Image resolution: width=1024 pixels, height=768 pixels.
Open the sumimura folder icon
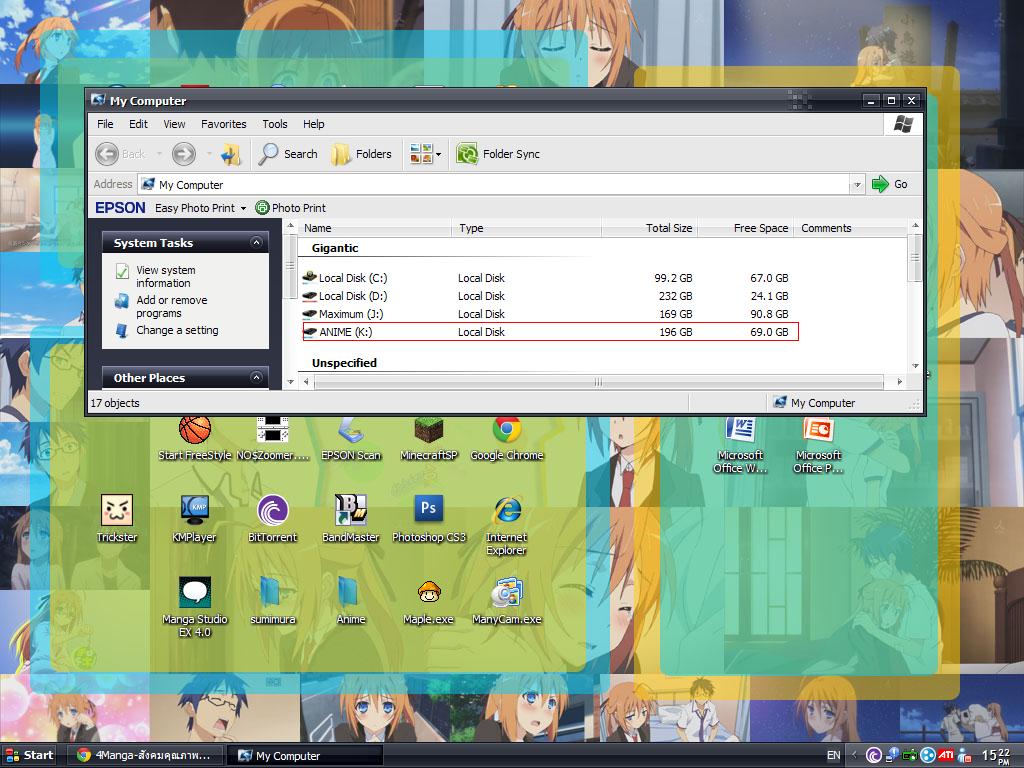[273, 600]
